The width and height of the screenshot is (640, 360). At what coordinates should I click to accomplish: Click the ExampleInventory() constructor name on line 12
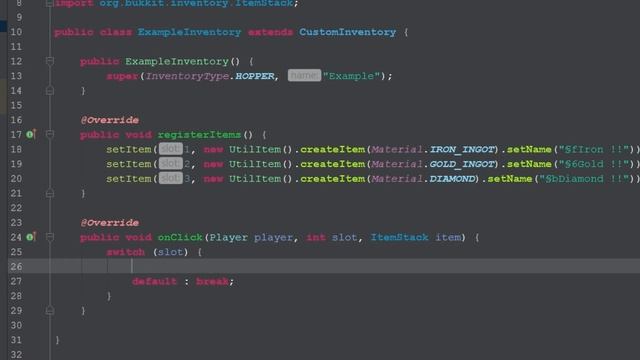pyautogui.click(x=177, y=61)
